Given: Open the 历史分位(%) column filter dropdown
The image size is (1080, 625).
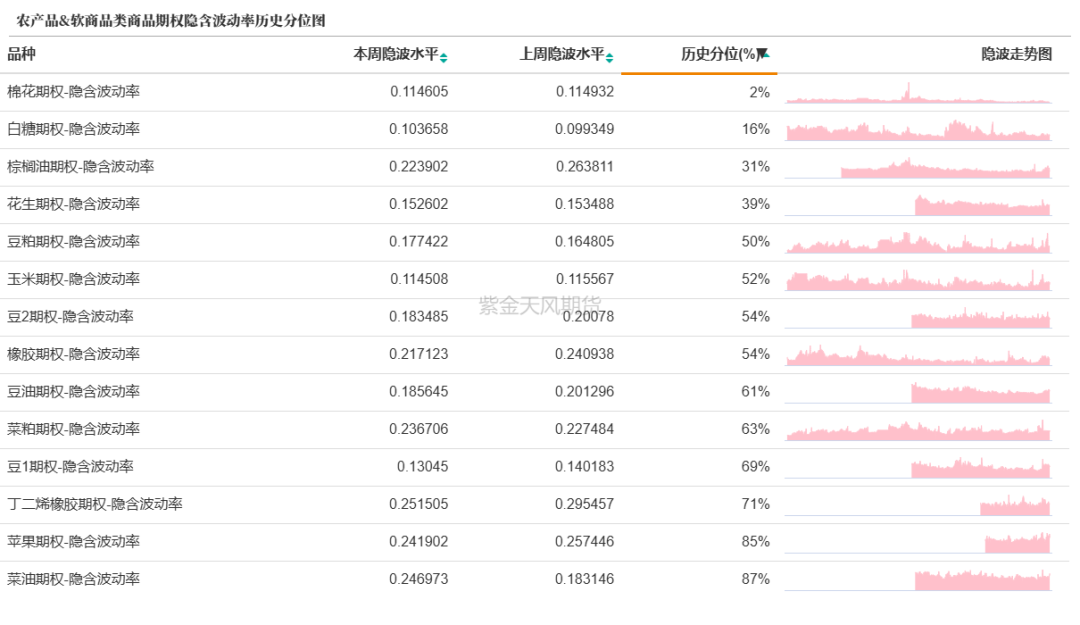Looking at the screenshot, I should pyautogui.click(x=763, y=55).
